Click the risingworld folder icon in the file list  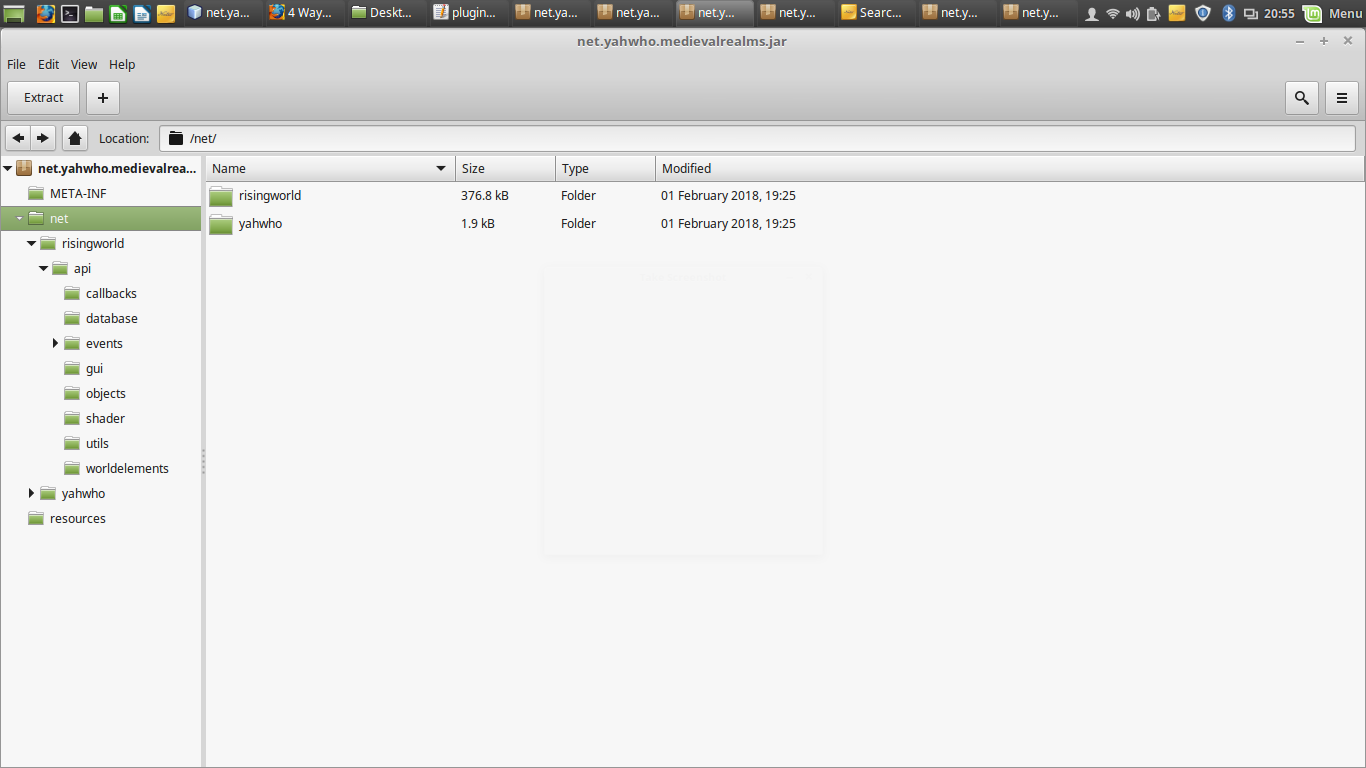coord(221,196)
